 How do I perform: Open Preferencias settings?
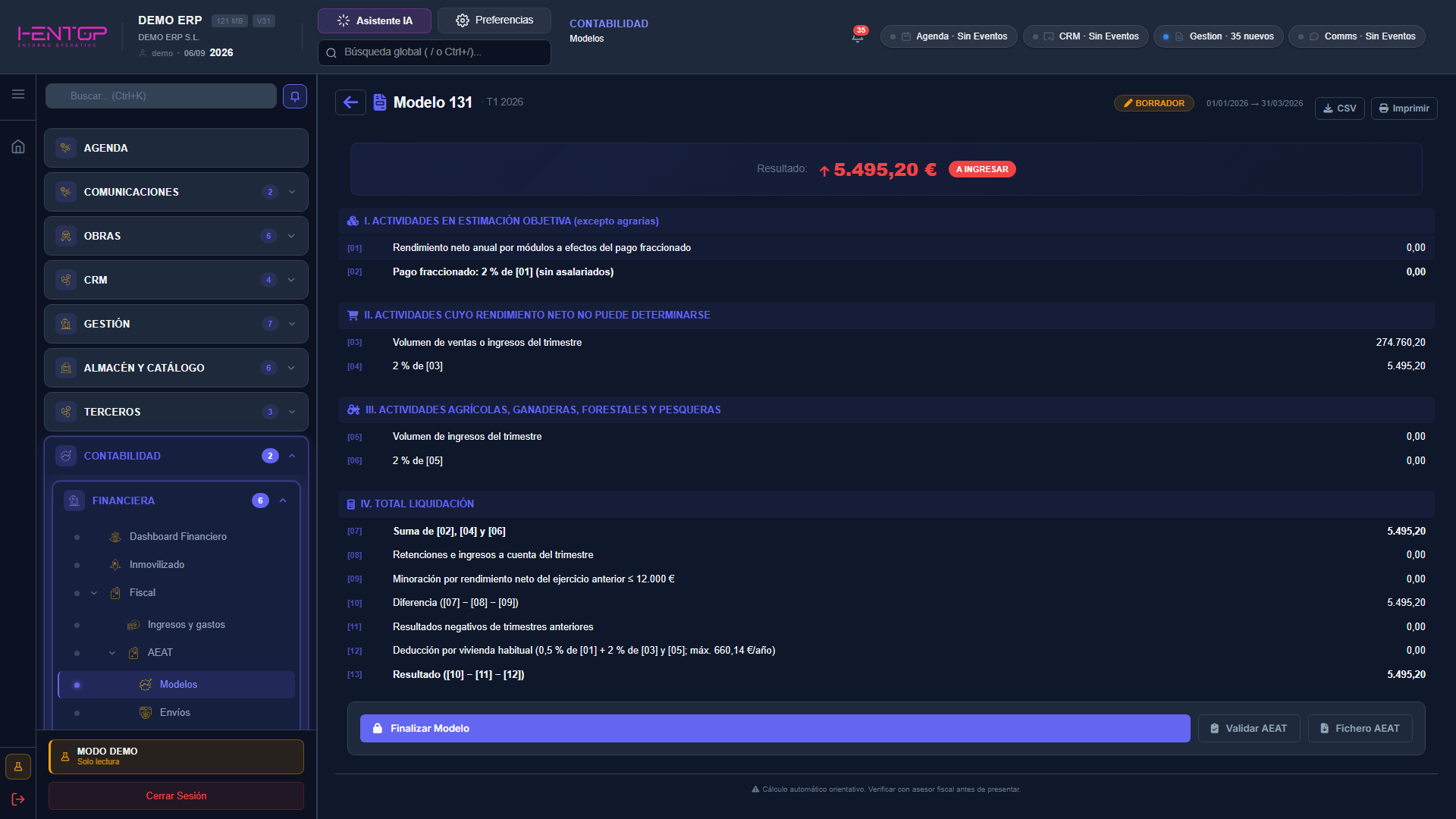[494, 20]
